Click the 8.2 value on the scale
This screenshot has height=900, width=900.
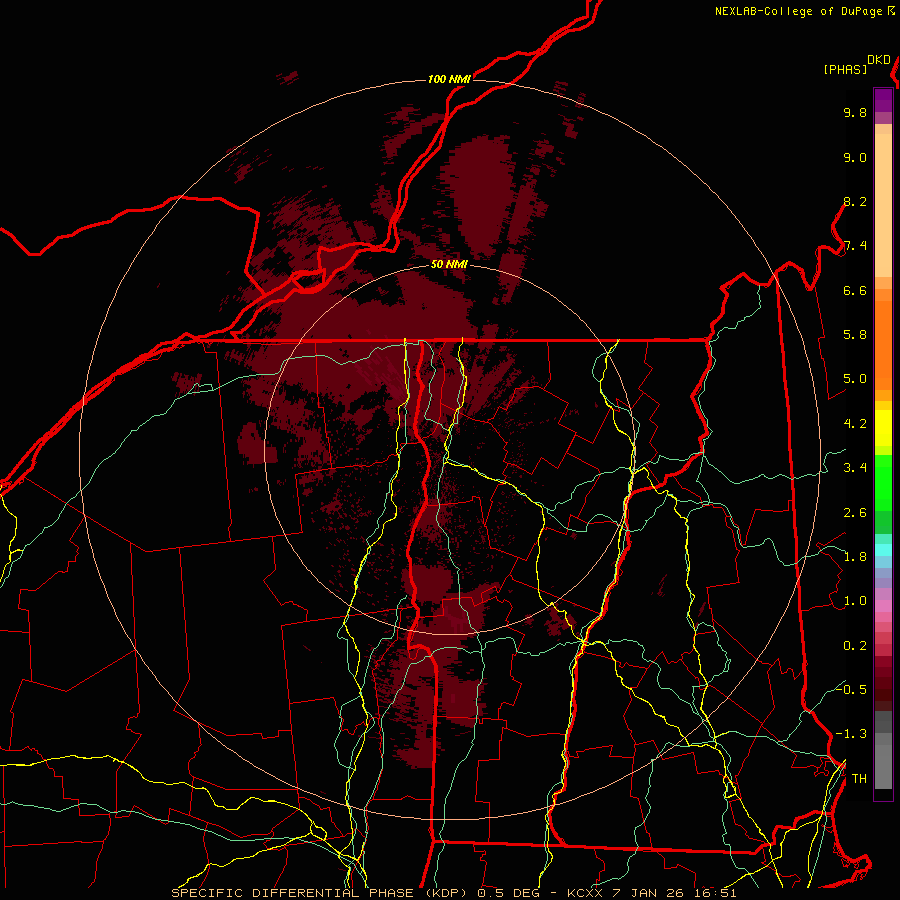855,201
